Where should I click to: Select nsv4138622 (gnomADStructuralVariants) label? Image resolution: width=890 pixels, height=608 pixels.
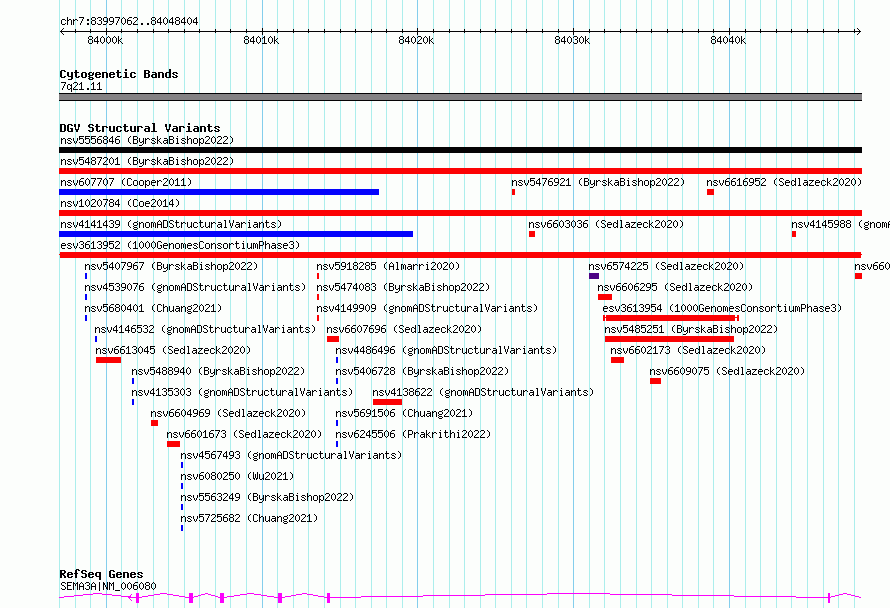point(483,392)
